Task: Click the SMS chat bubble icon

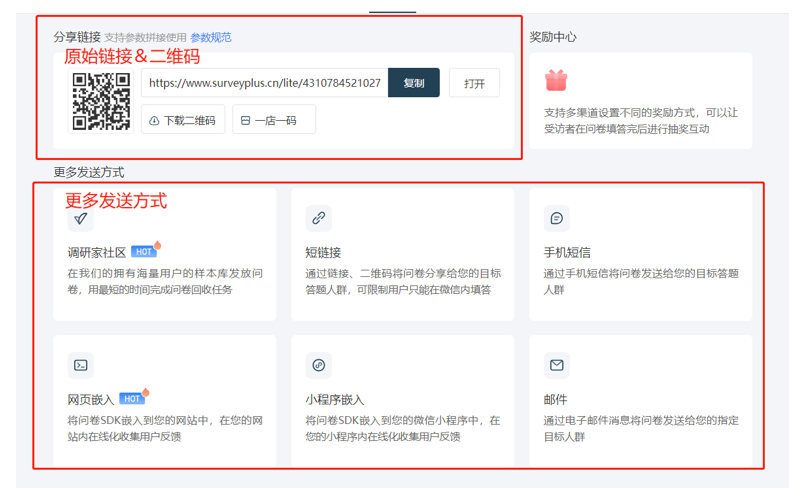Action: coord(557,218)
